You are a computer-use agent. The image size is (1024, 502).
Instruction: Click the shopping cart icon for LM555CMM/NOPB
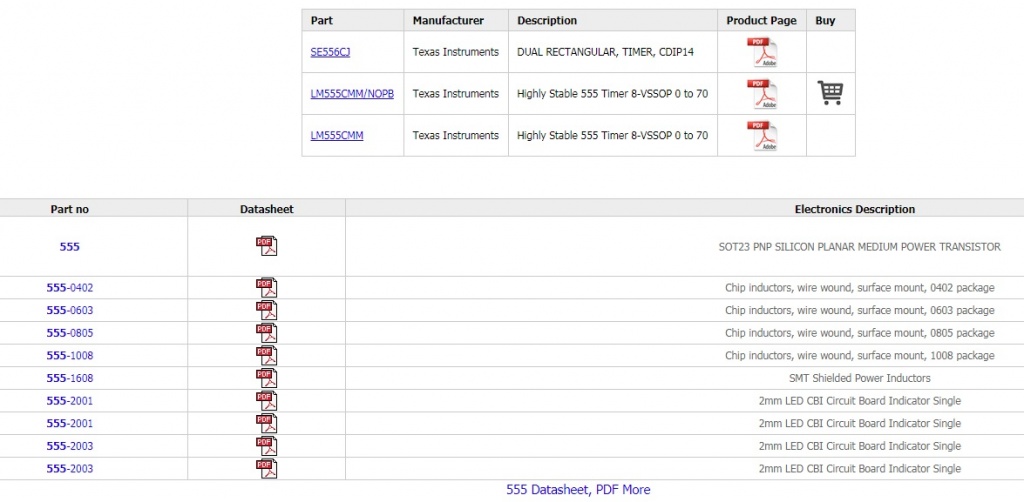[830, 93]
